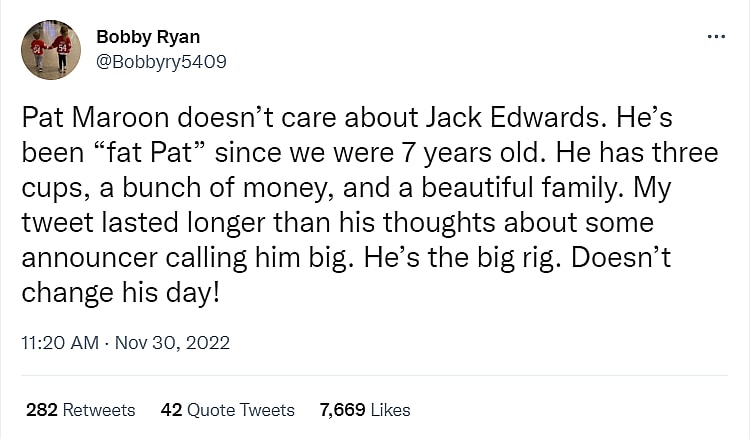
Task: Click "Pat Maroon" at the tweet's start
Action: (x=84, y=119)
